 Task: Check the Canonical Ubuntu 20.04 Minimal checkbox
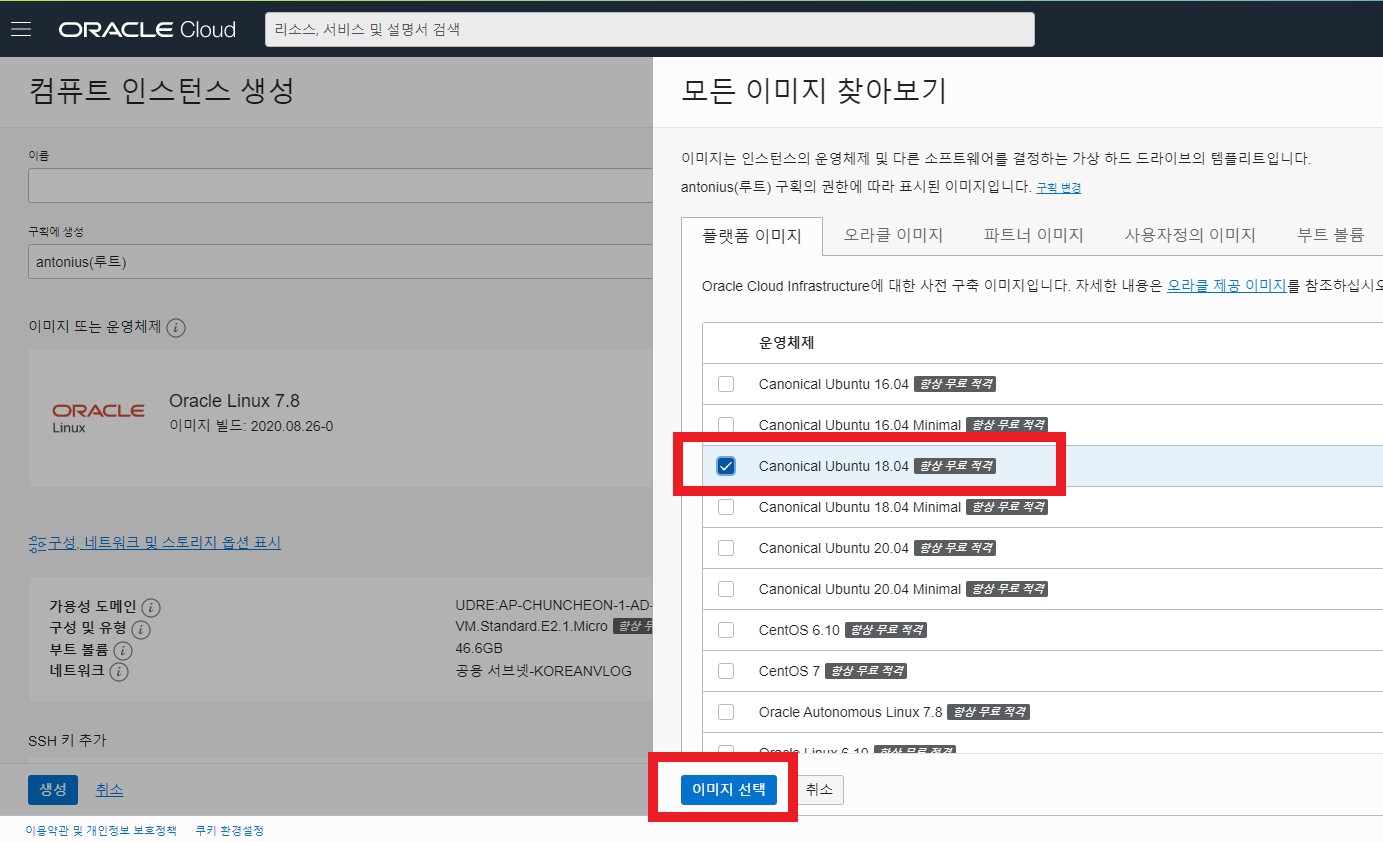[726, 589]
